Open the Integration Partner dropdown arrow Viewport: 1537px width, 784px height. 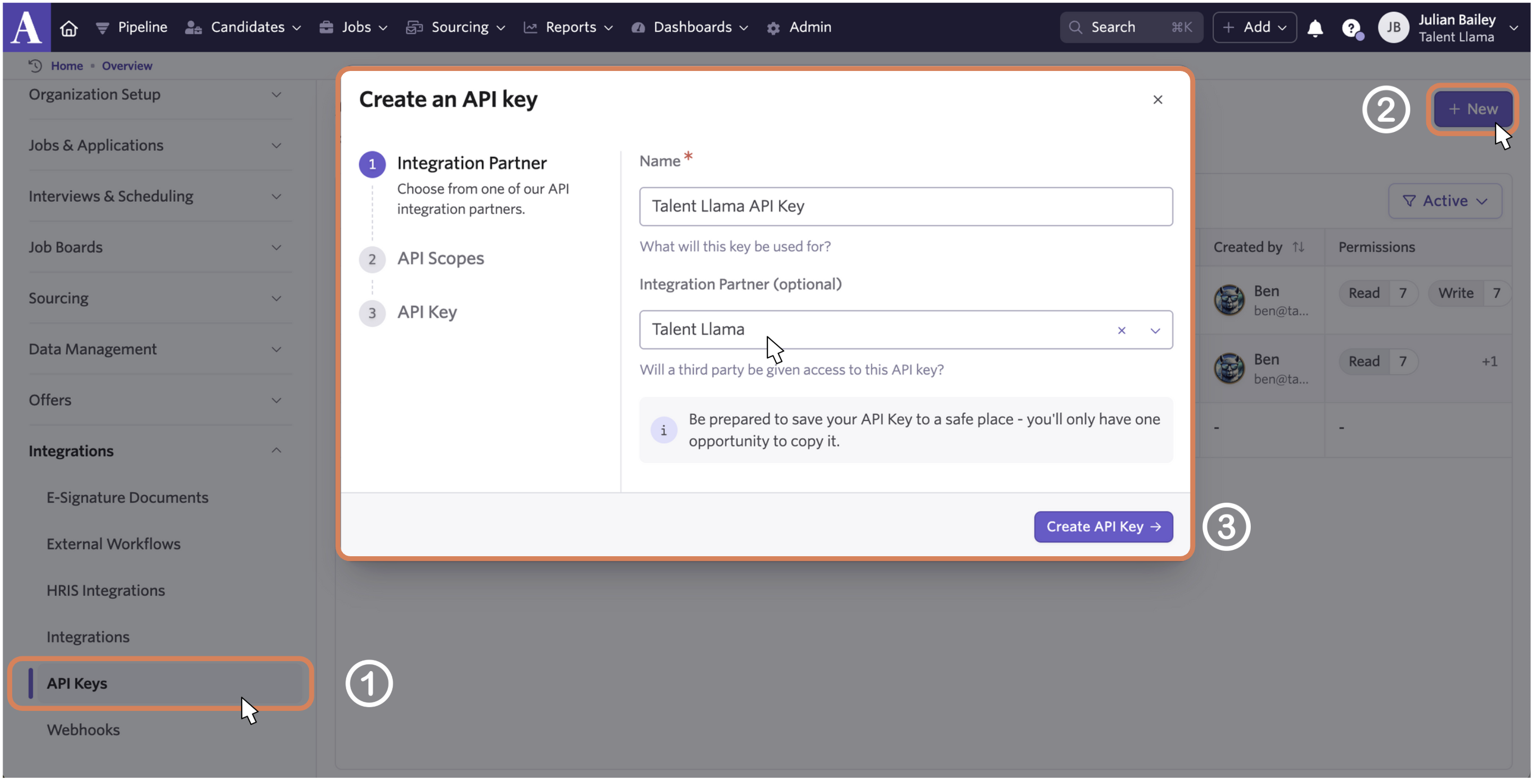[1155, 331]
